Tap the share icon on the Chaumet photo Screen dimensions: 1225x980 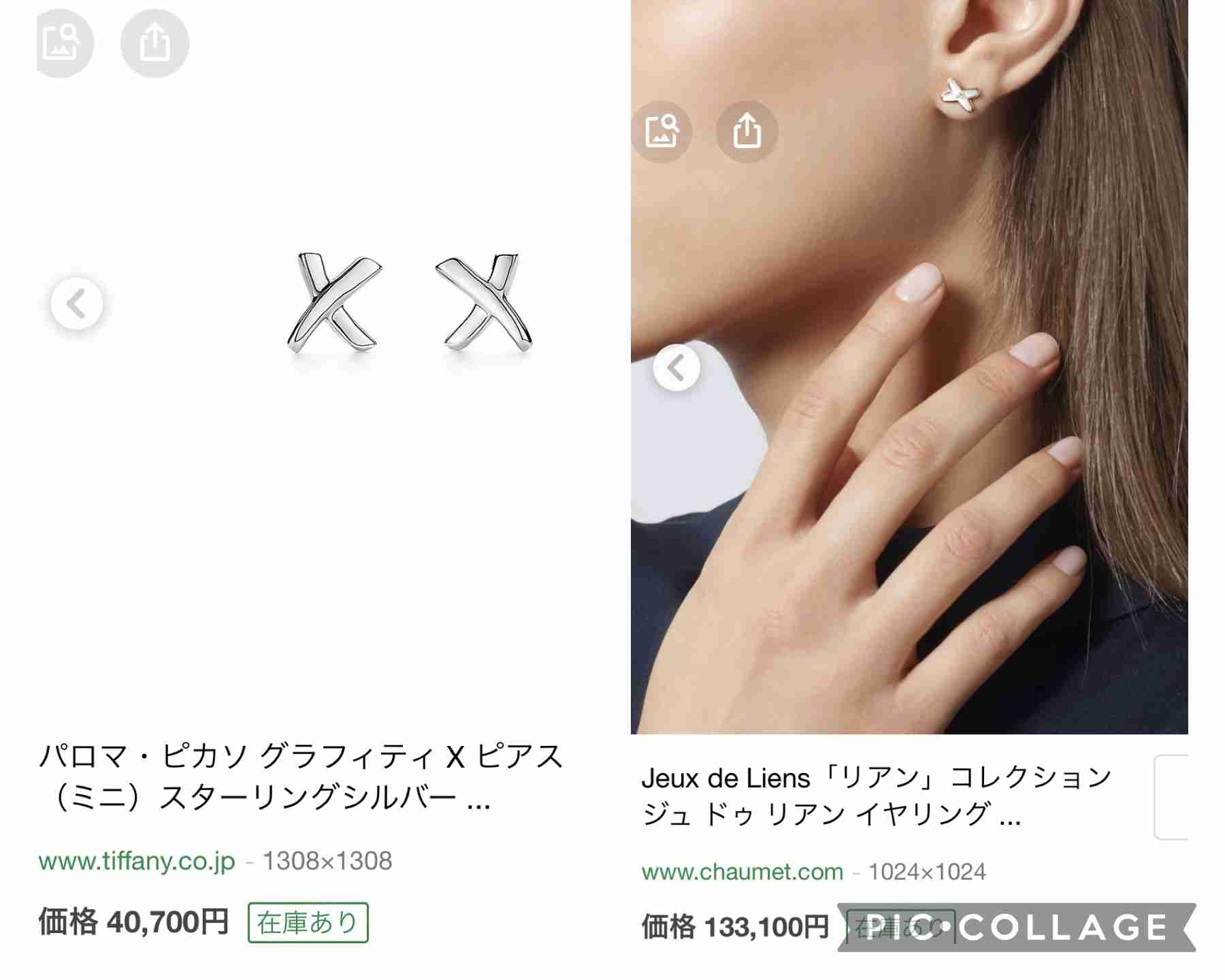coord(747,131)
